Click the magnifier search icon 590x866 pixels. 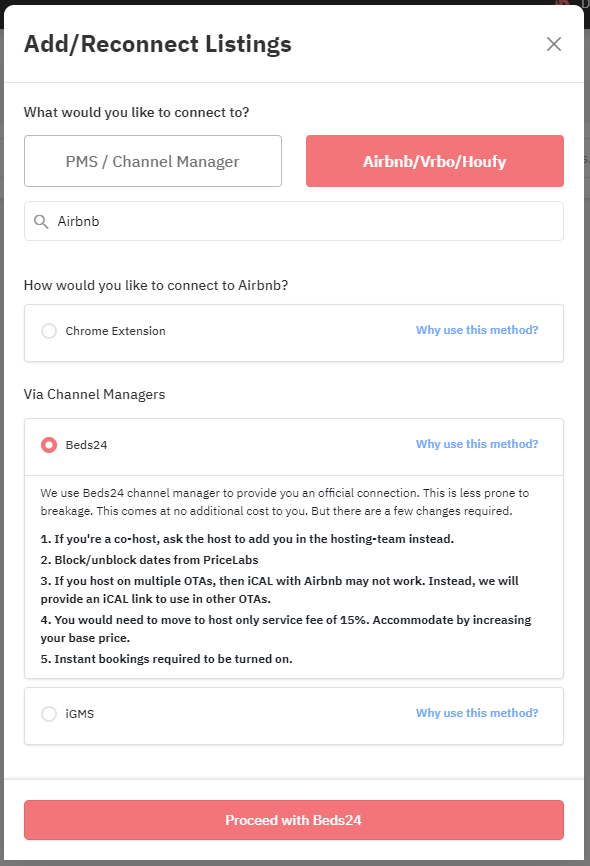[x=41, y=221]
